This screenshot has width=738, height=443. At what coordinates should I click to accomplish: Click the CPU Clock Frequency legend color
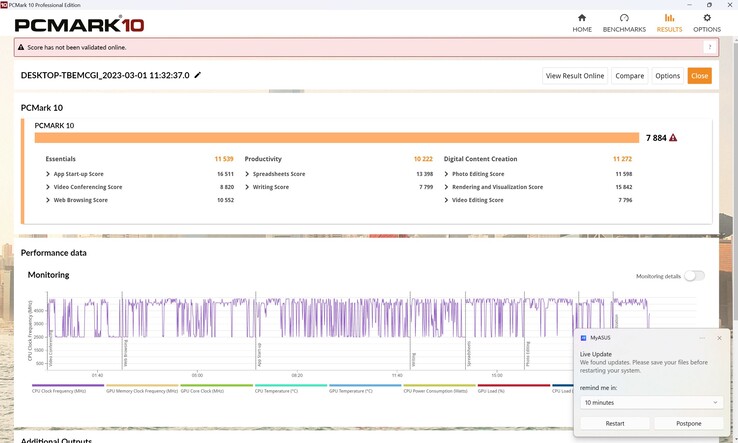pos(68,385)
